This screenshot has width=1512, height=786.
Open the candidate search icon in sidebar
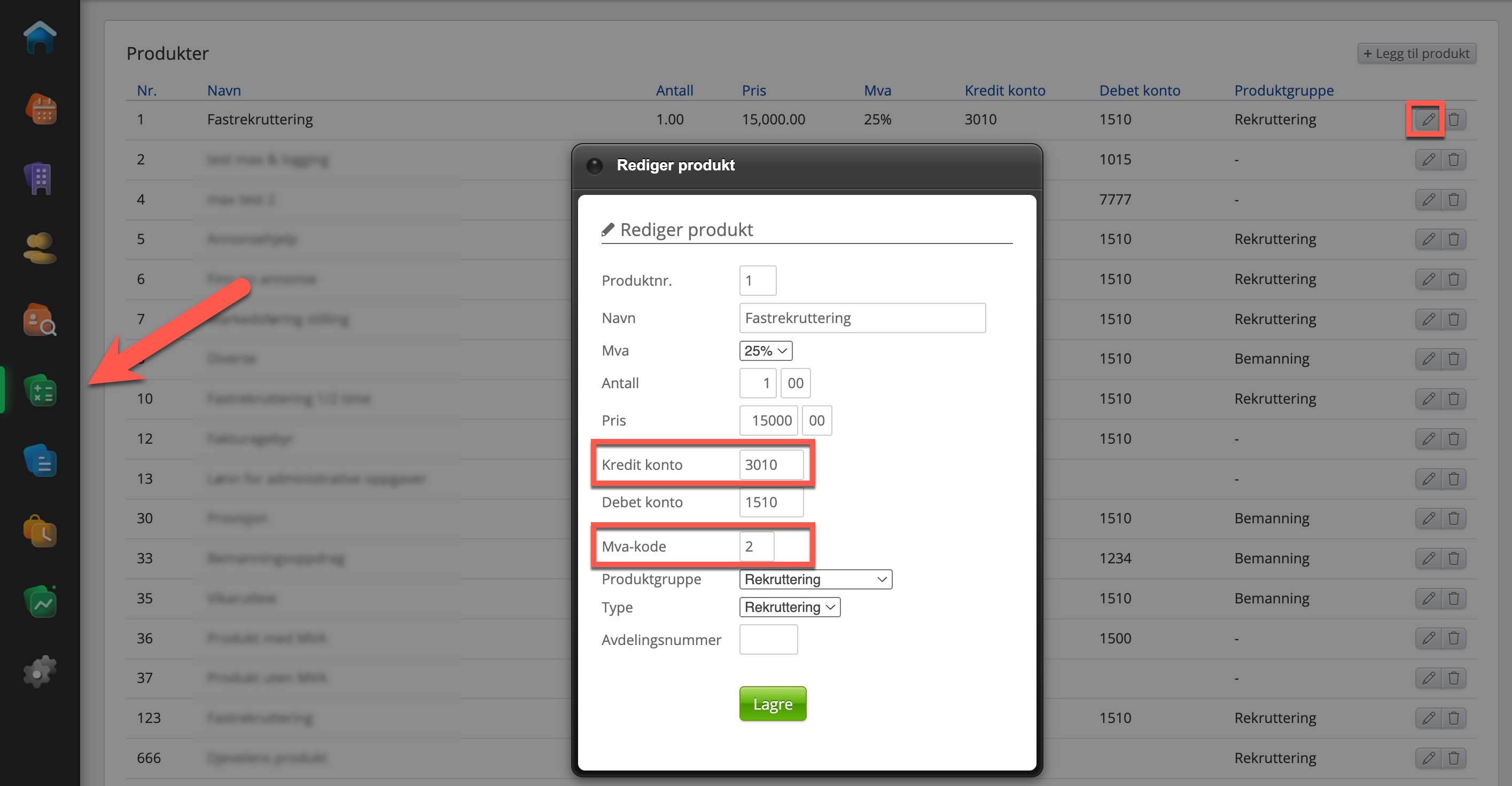coord(40,320)
